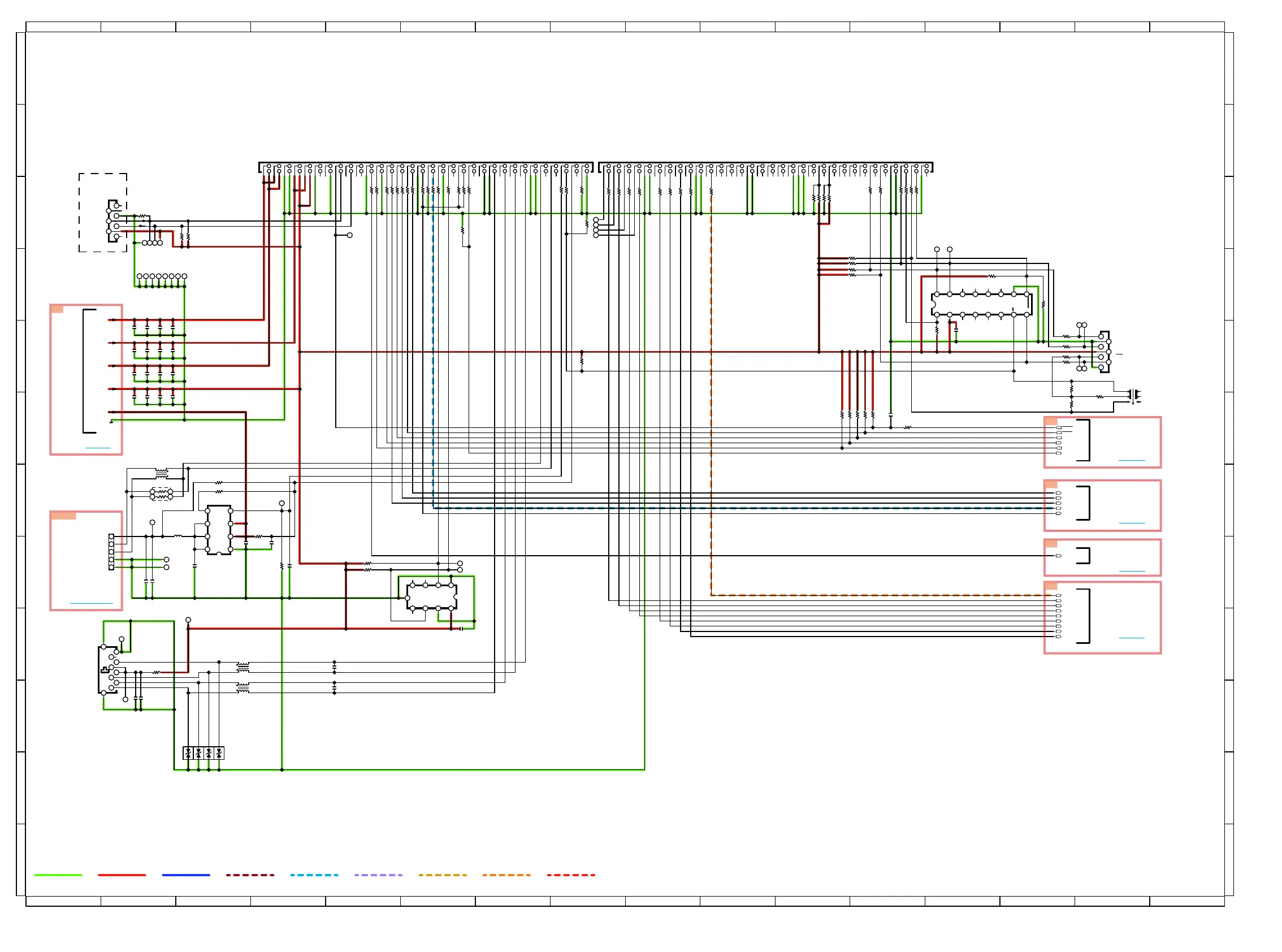Click the solid blue legend line

186,875
